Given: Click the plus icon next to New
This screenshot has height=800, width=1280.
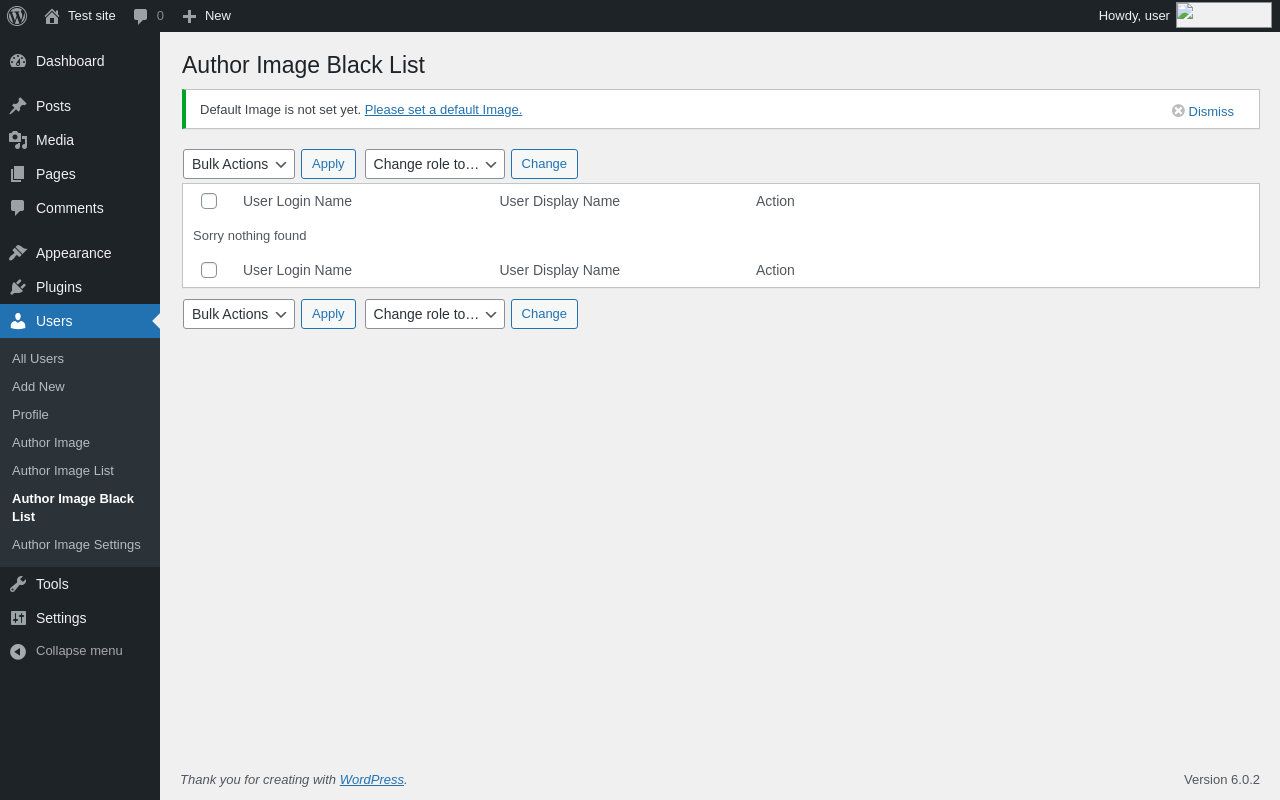Looking at the screenshot, I should (x=189, y=16).
